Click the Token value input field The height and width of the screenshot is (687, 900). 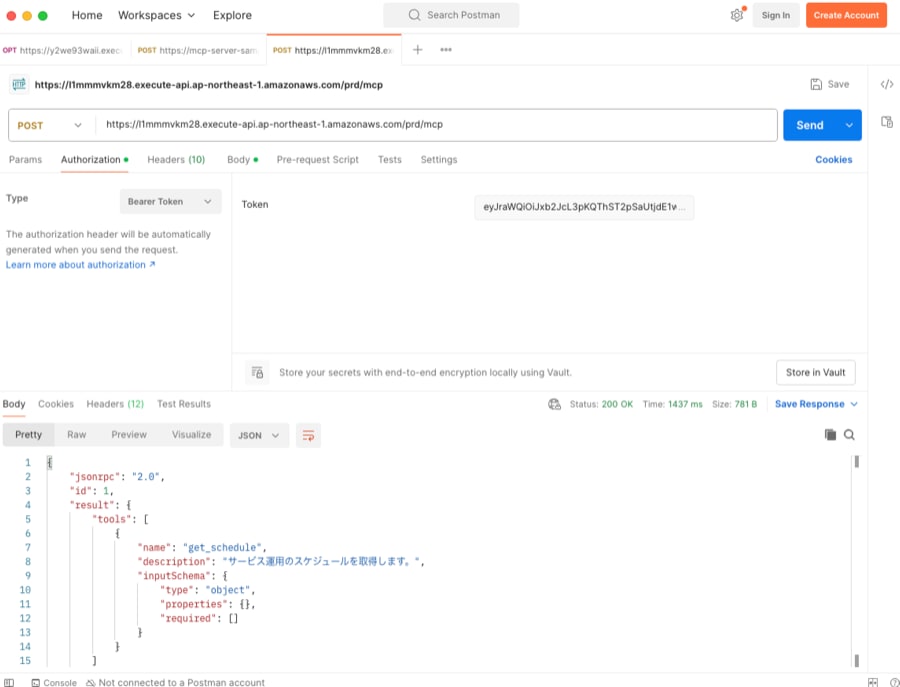click(x=584, y=207)
